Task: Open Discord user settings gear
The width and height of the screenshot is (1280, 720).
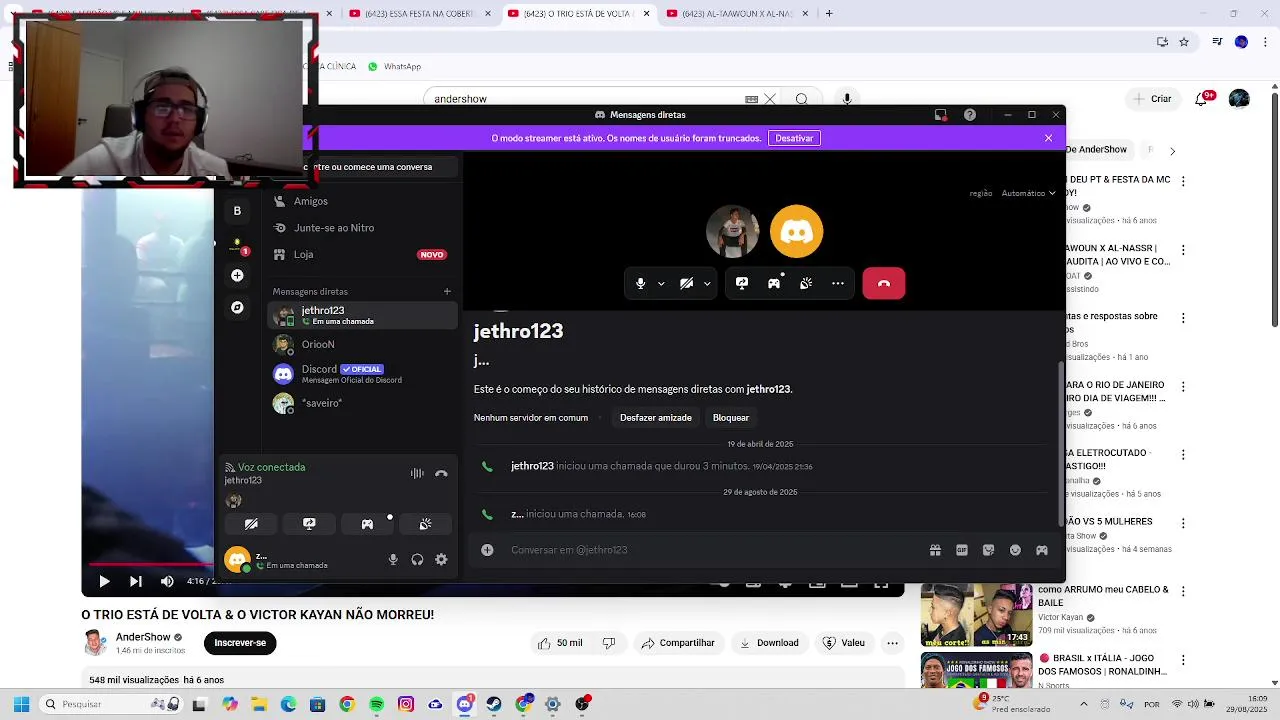Action: [x=441, y=560]
